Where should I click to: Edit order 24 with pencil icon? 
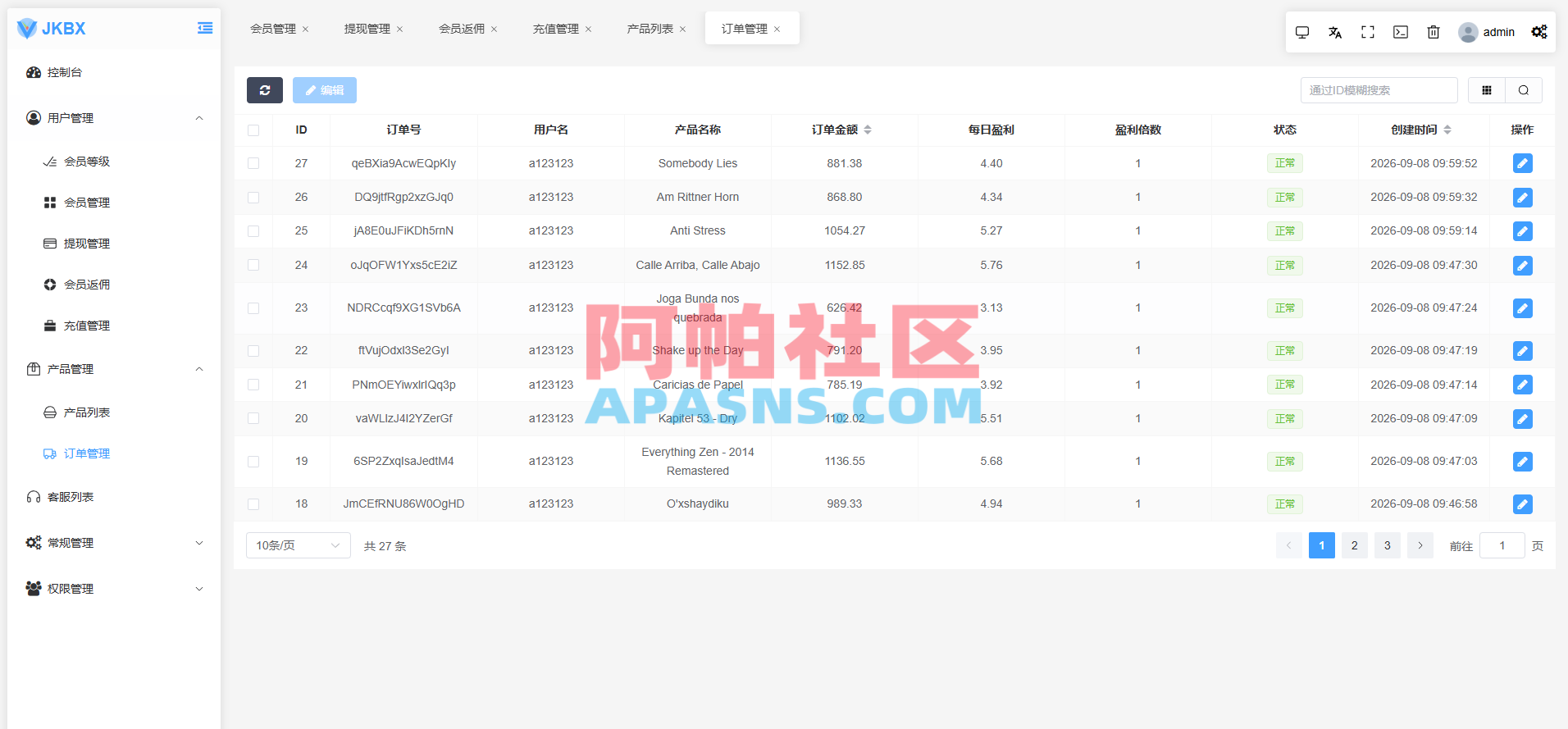(x=1523, y=266)
